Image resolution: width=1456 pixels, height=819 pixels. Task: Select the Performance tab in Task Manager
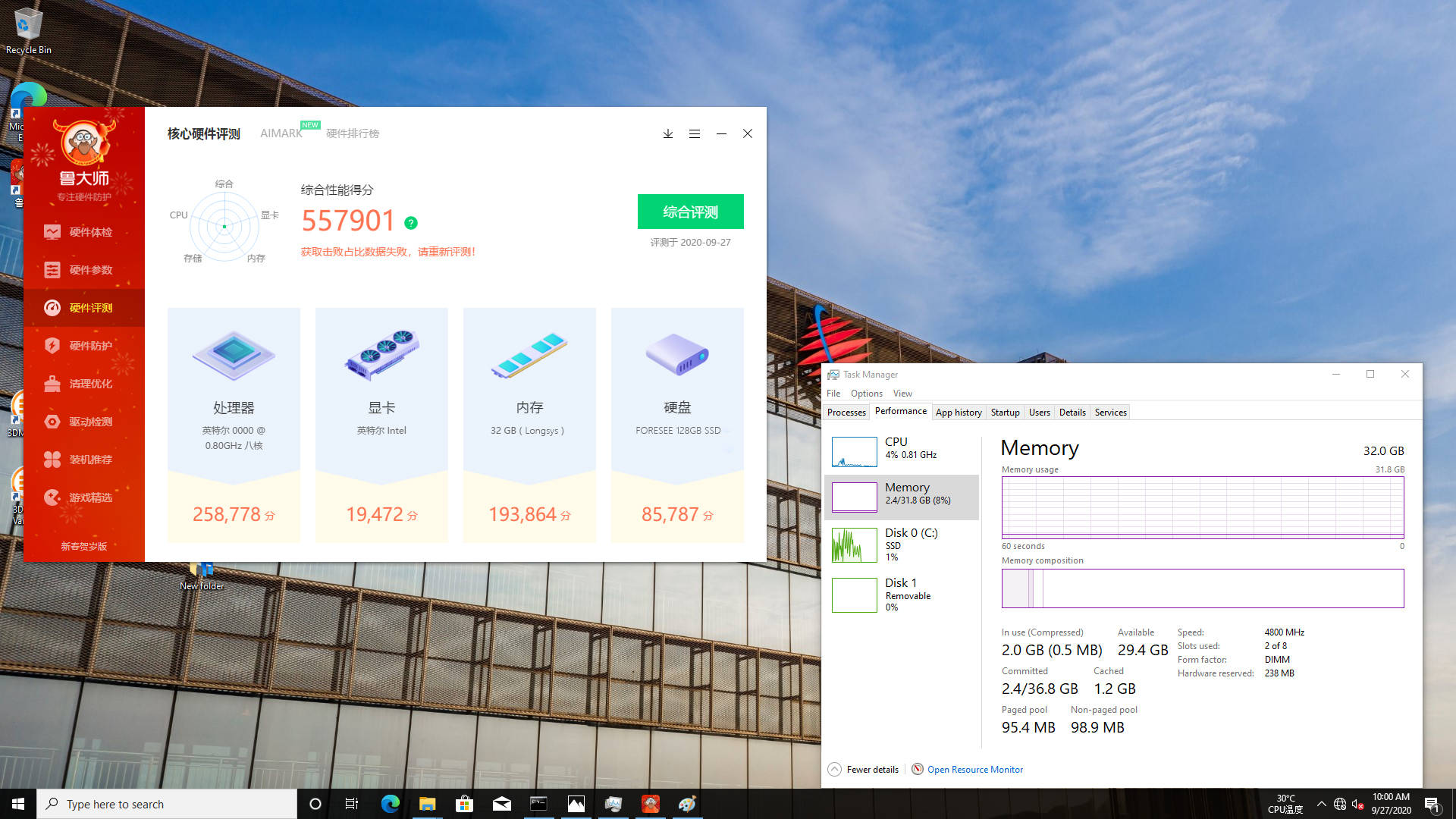pyautogui.click(x=899, y=411)
